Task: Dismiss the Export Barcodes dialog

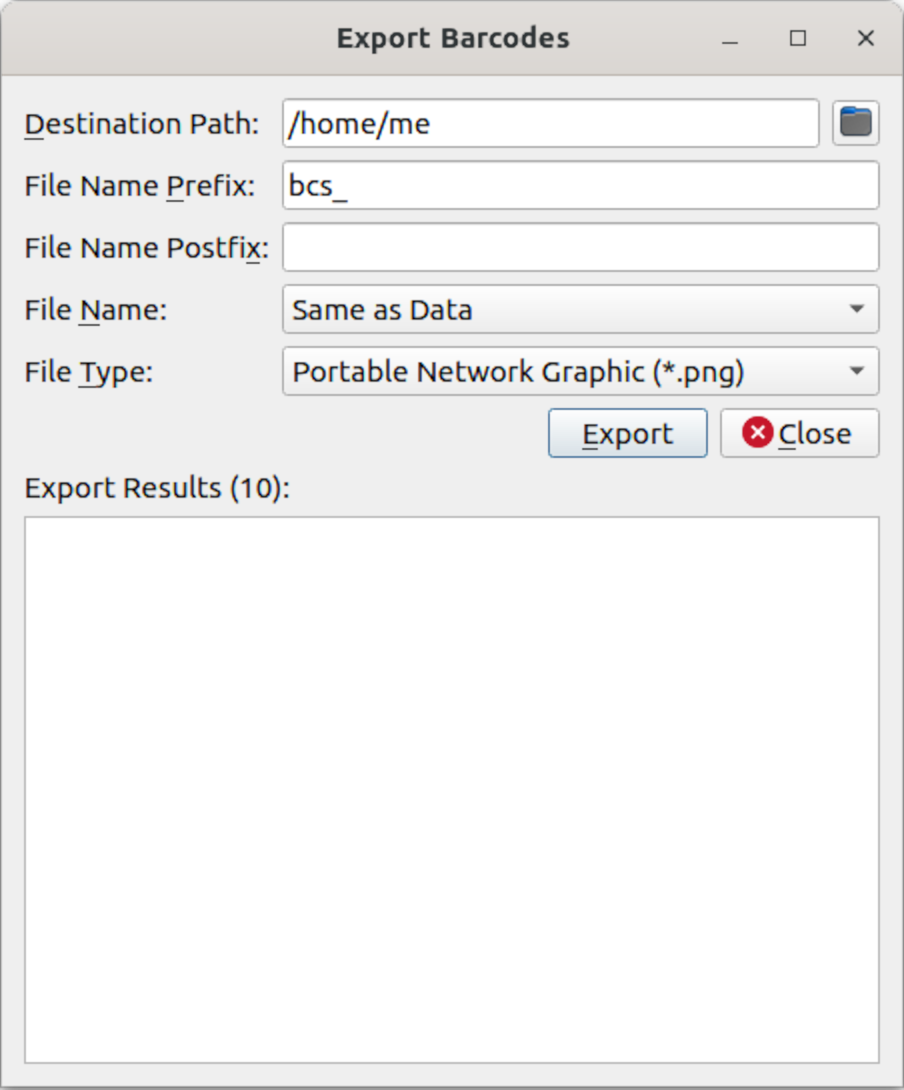Action: point(799,432)
